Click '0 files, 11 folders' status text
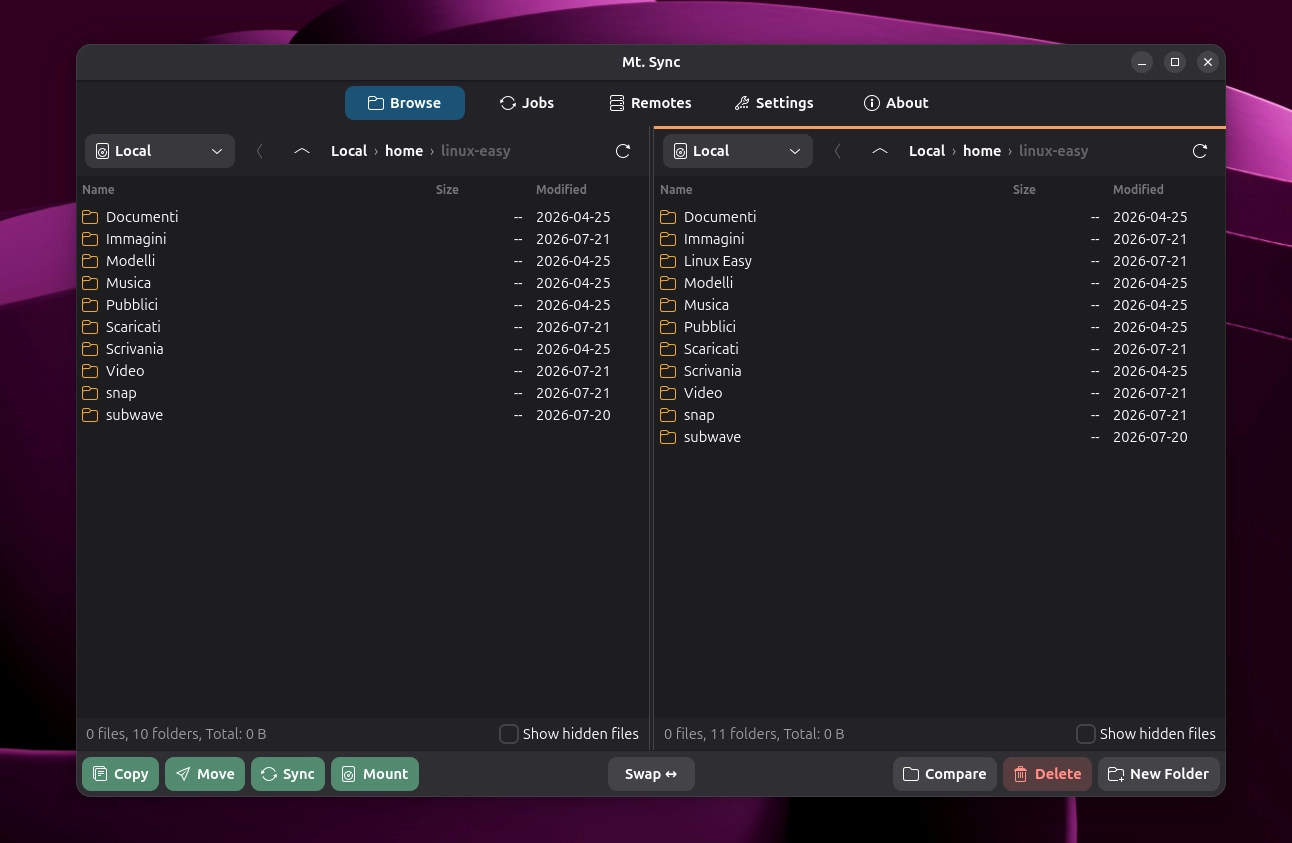The width and height of the screenshot is (1292, 843). coord(754,734)
